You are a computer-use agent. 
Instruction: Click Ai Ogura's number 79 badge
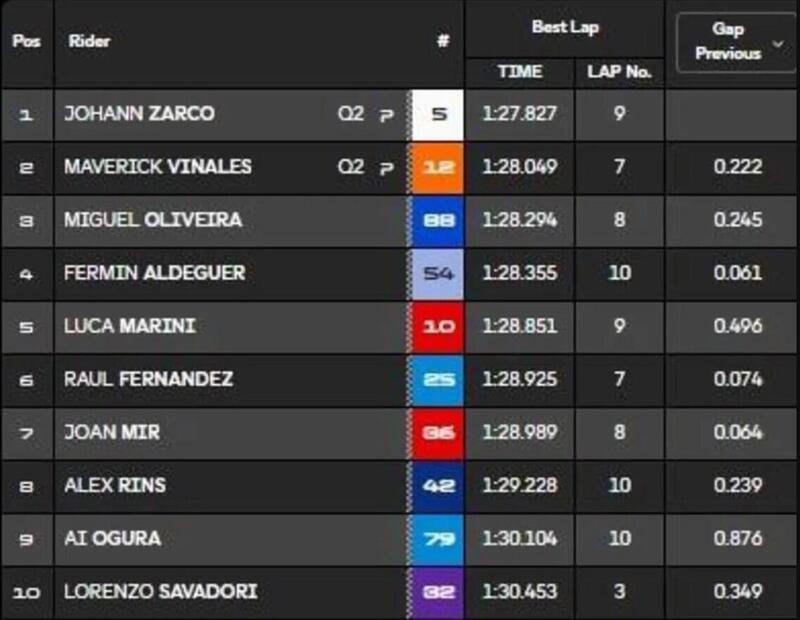[x=437, y=539]
